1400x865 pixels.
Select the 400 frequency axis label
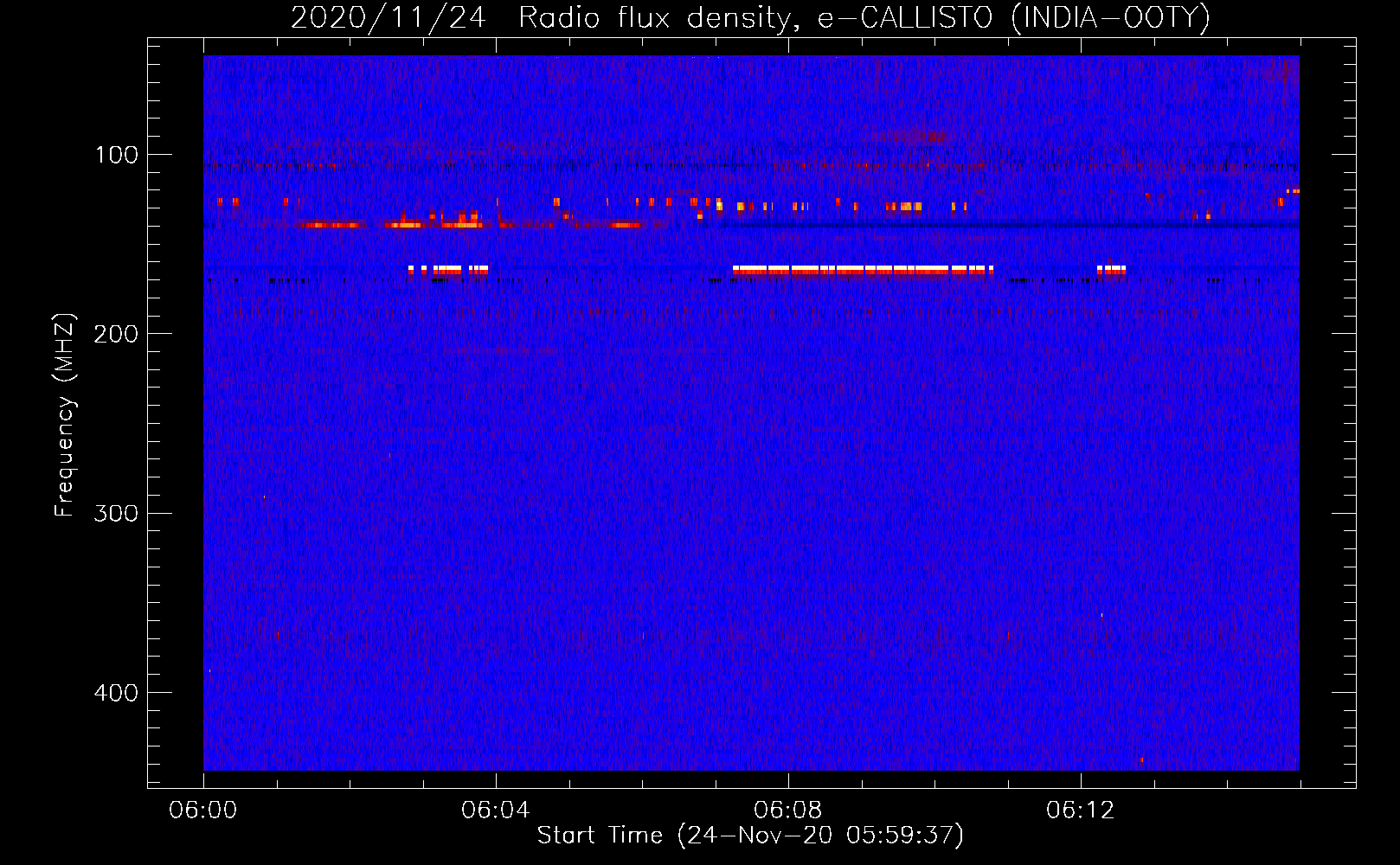pyautogui.click(x=116, y=693)
